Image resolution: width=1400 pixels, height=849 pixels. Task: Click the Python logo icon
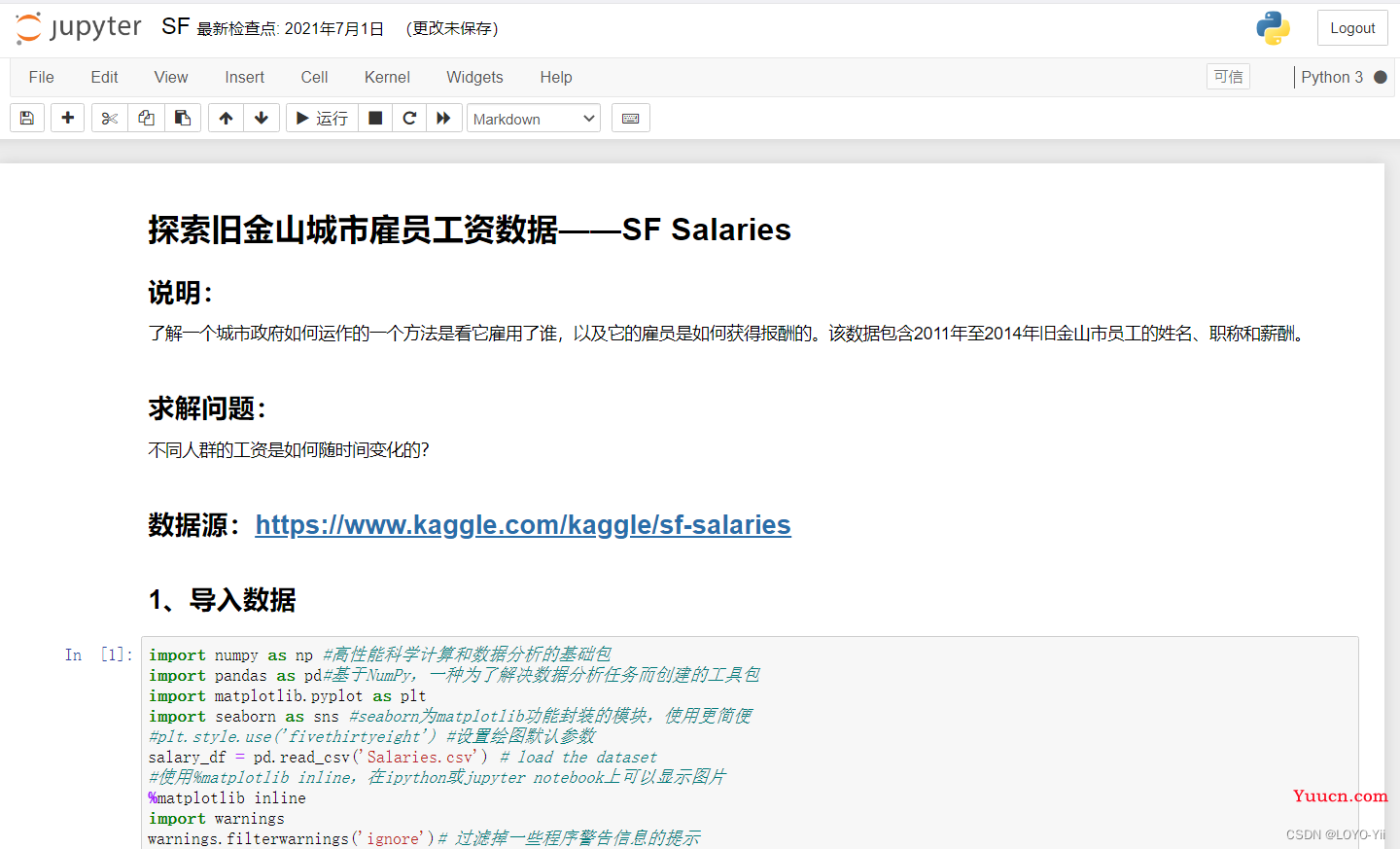[x=1273, y=28]
